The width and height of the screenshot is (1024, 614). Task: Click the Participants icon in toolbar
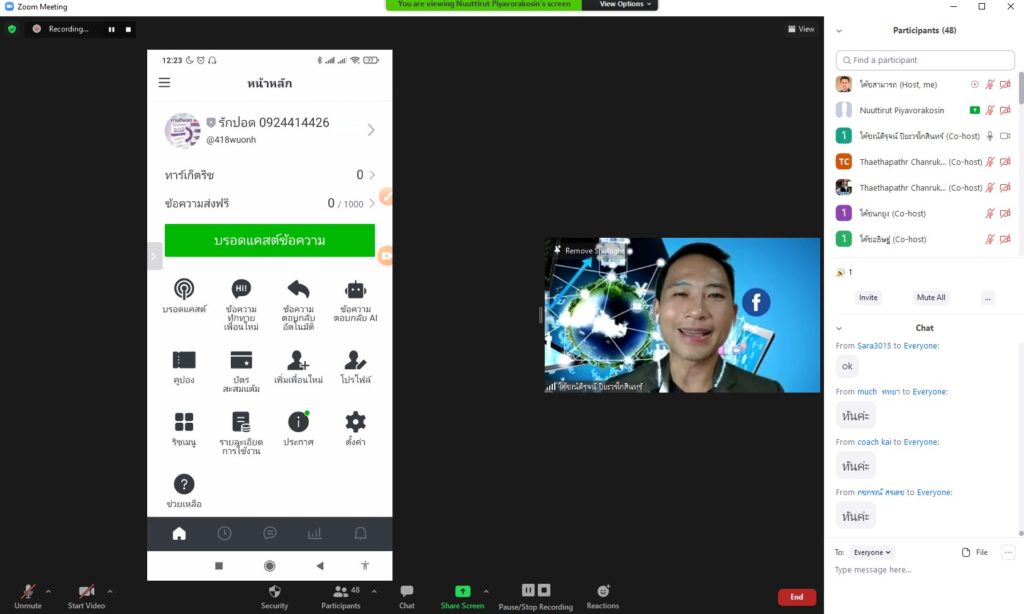click(x=341, y=591)
